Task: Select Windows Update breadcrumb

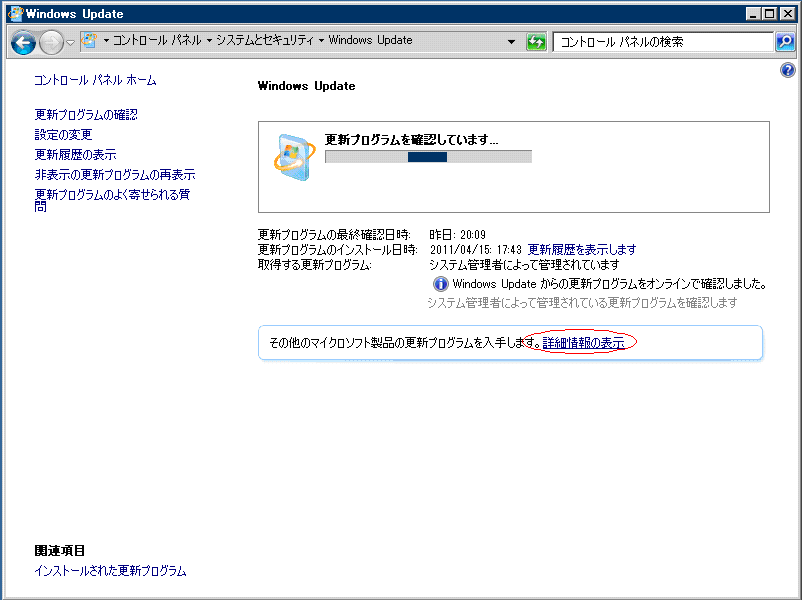Action: point(370,40)
